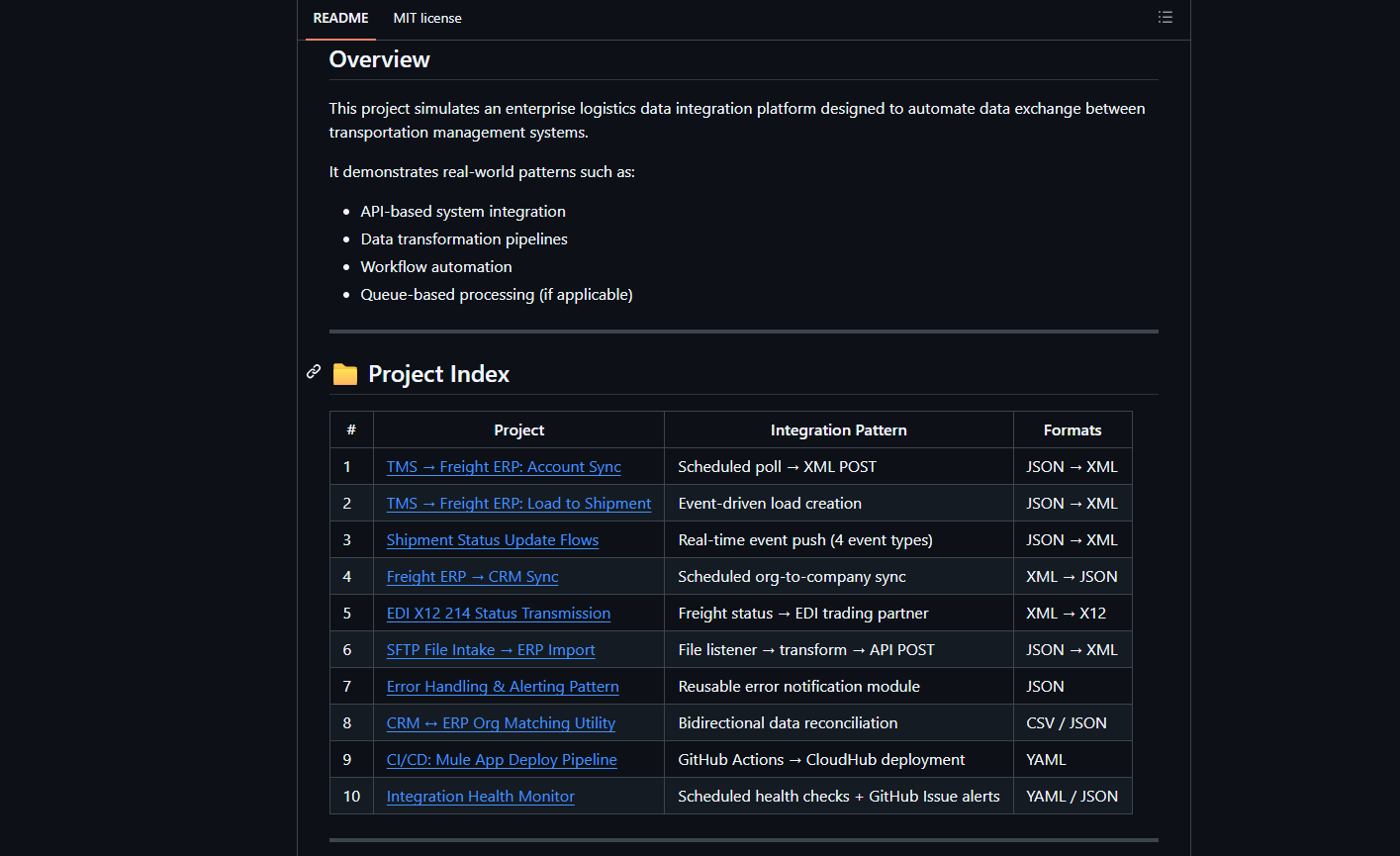Open Error Handling & Alerting Pattern link

click(x=503, y=687)
